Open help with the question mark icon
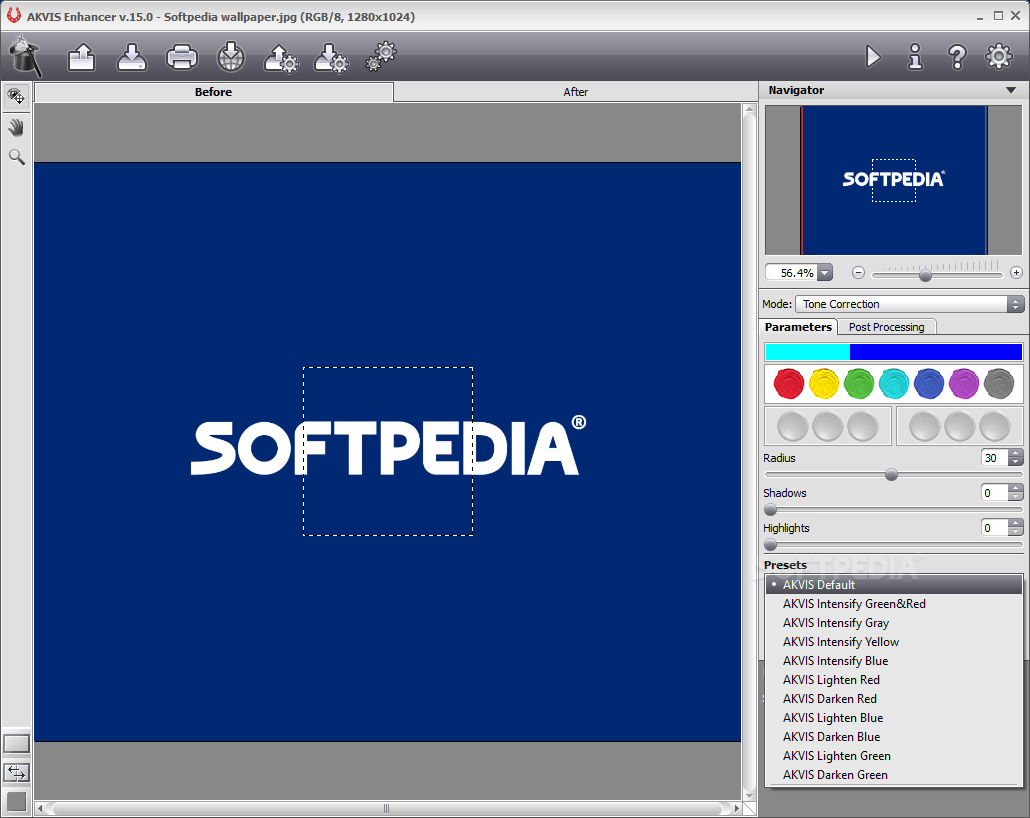 click(957, 57)
